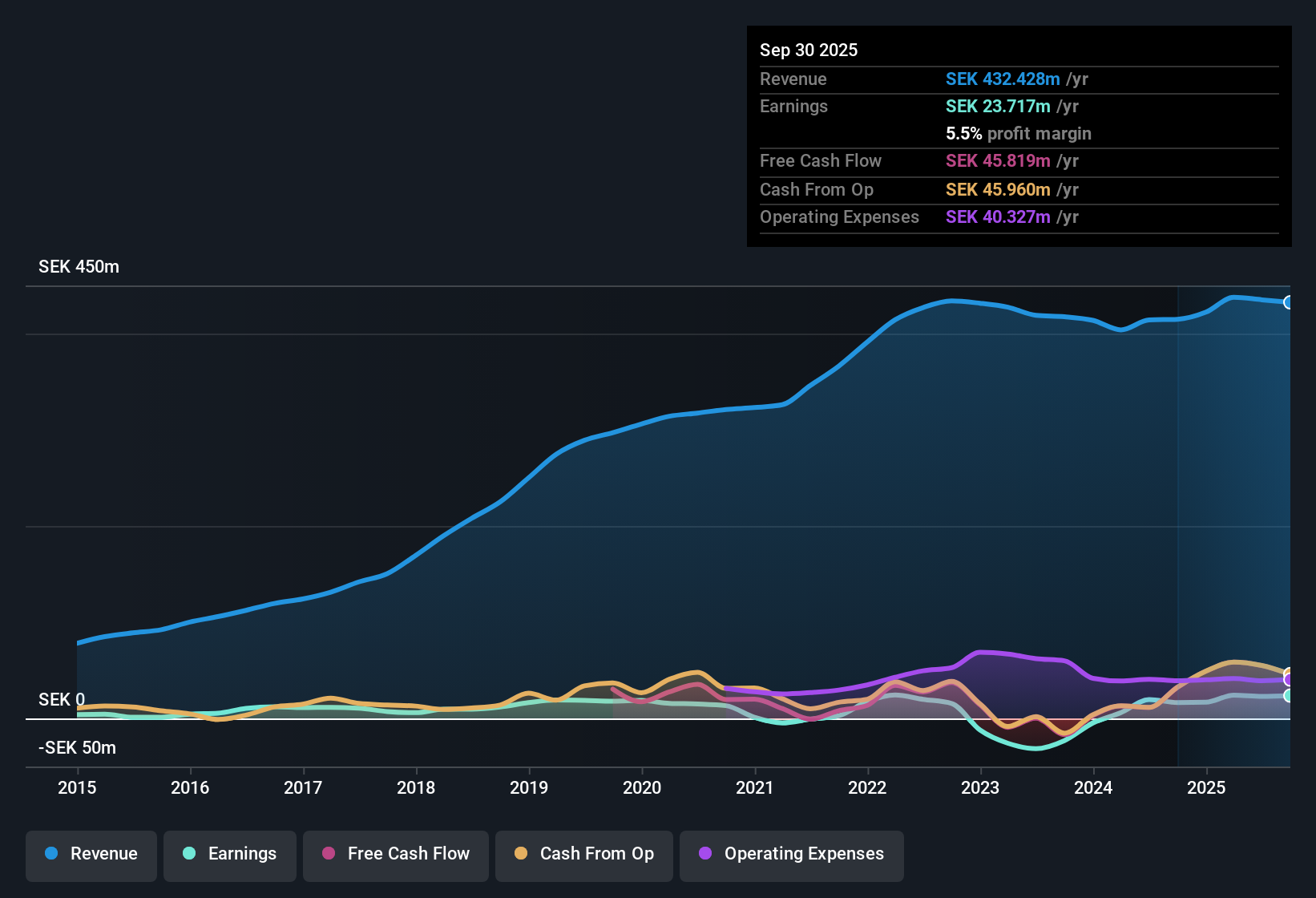Click the Cash From Op endpoint marker
The width and height of the screenshot is (1316, 898).
(x=1287, y=671)
